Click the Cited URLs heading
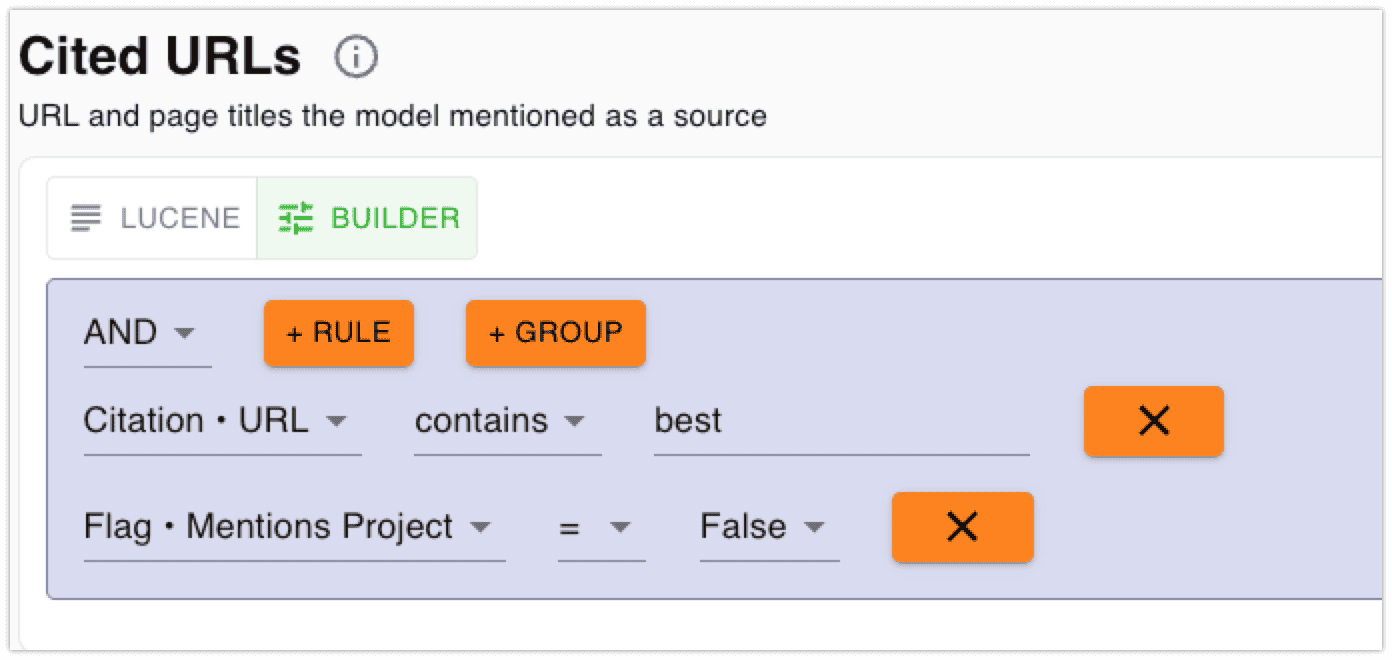The height and width of the screenshot is (660, 1392). click(160, 58)
